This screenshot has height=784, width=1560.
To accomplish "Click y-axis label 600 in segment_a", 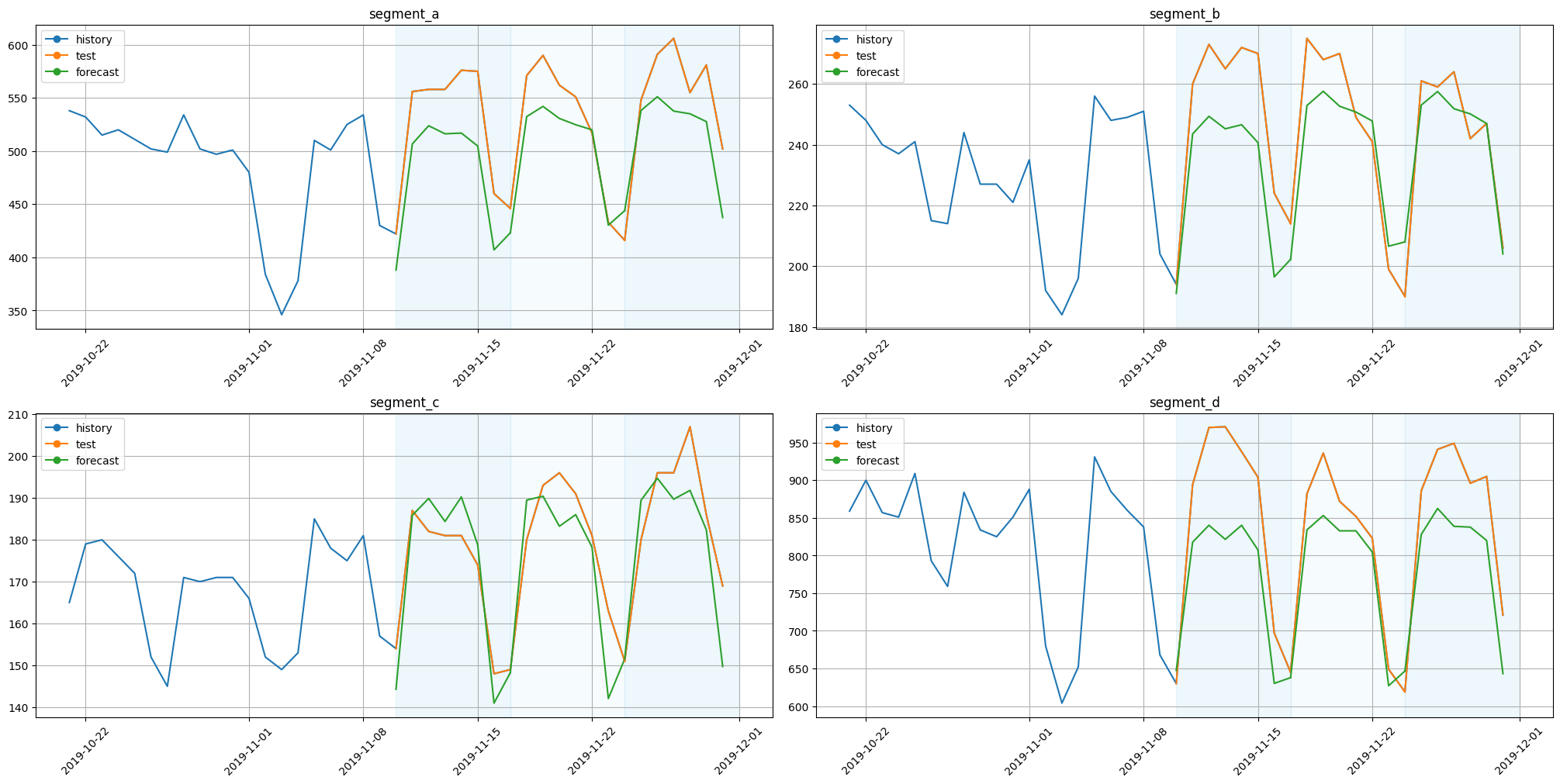I will [19, 46].
